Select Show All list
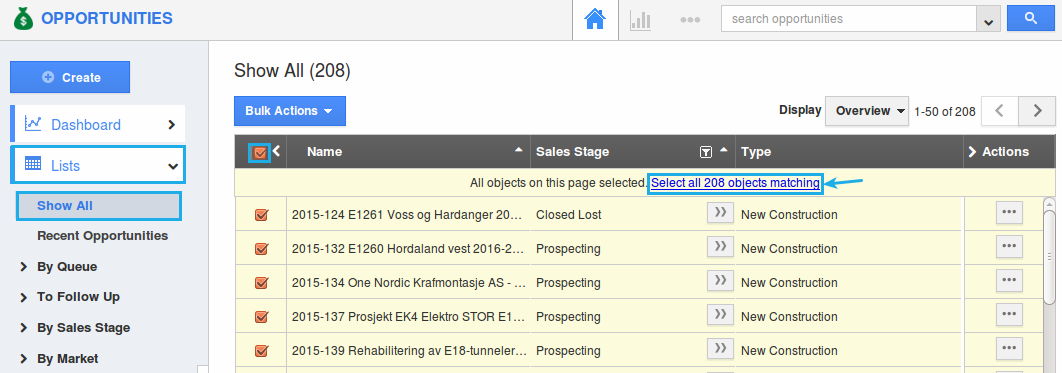Viewport: 1062px width, 373px height. pos(99,206)
